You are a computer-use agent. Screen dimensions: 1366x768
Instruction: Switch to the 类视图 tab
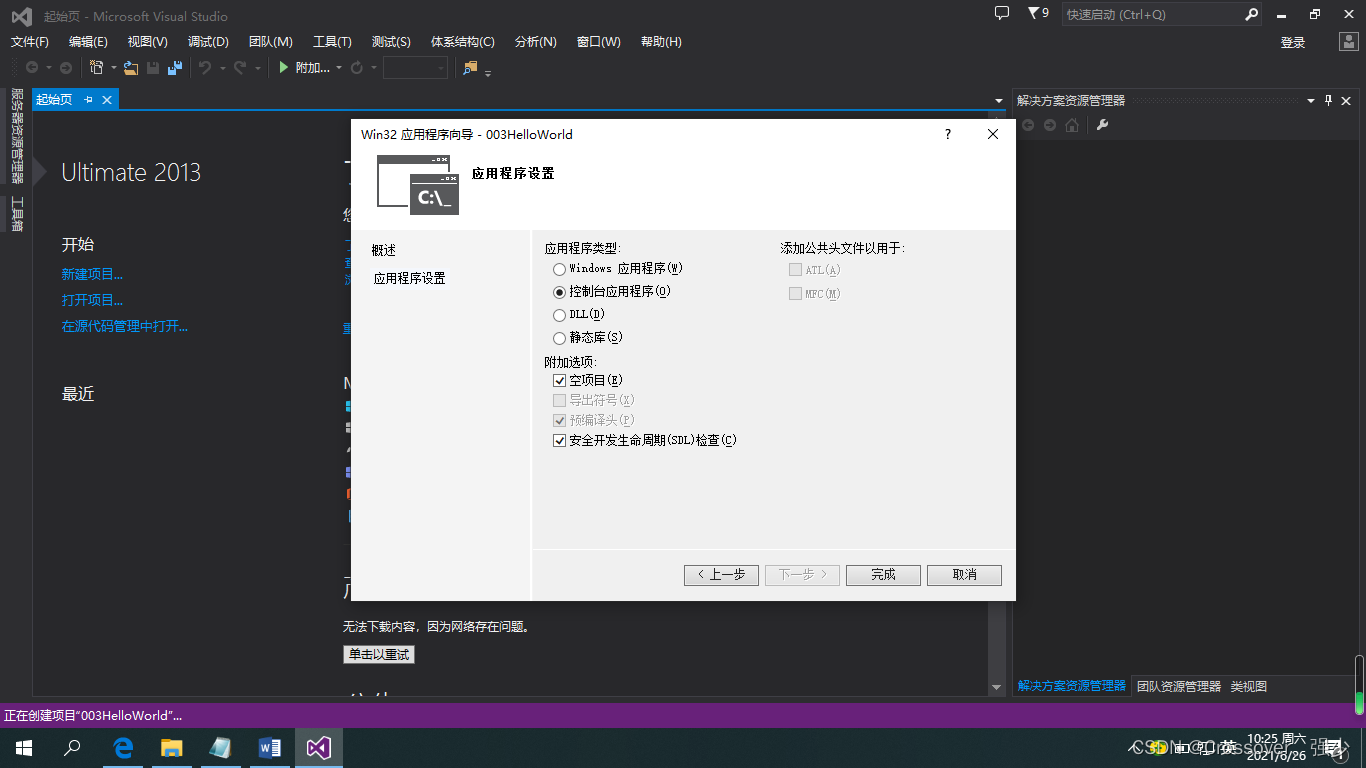[1248, 687]
